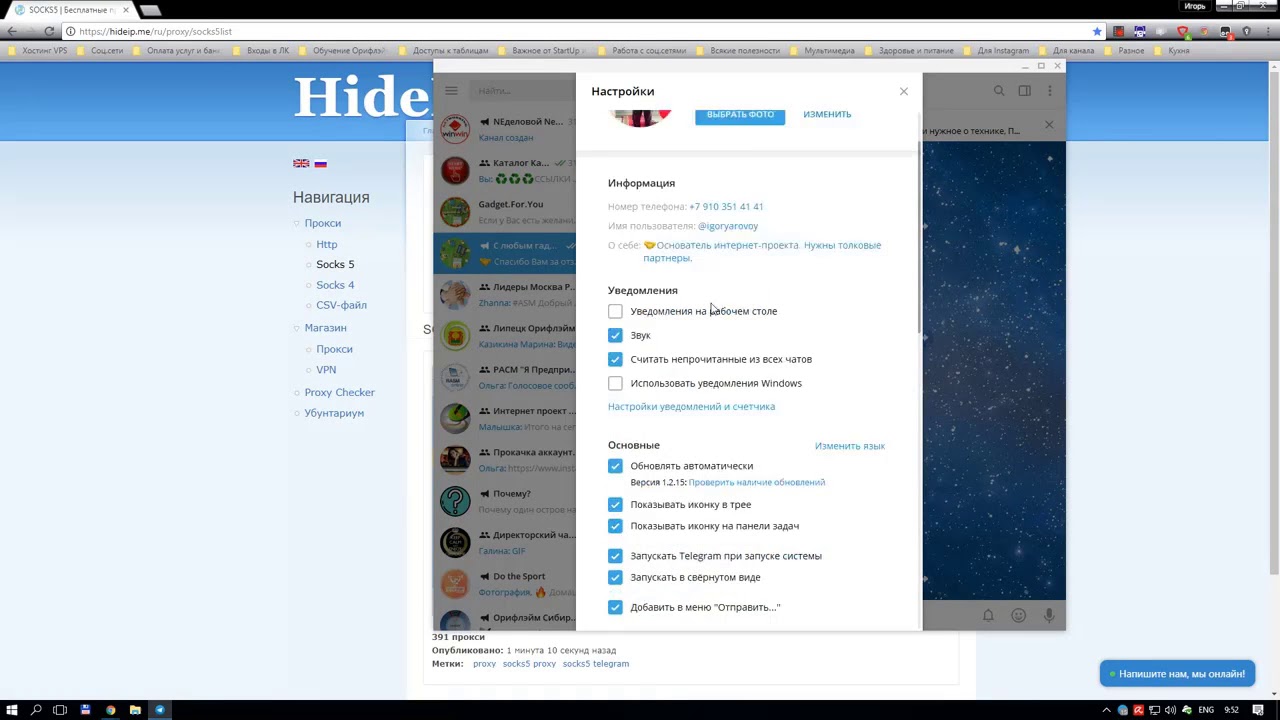This screenshot has width=1280, height=720.
Task: Click 'ИЗМЕНИТЬ' profile link
Action: 827,114
